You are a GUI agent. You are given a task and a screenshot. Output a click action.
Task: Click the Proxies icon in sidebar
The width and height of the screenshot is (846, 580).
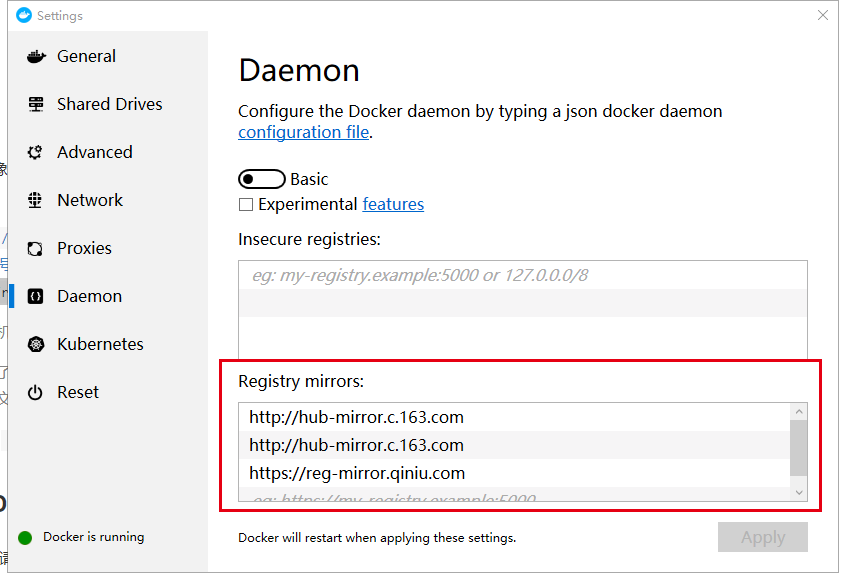36,249
